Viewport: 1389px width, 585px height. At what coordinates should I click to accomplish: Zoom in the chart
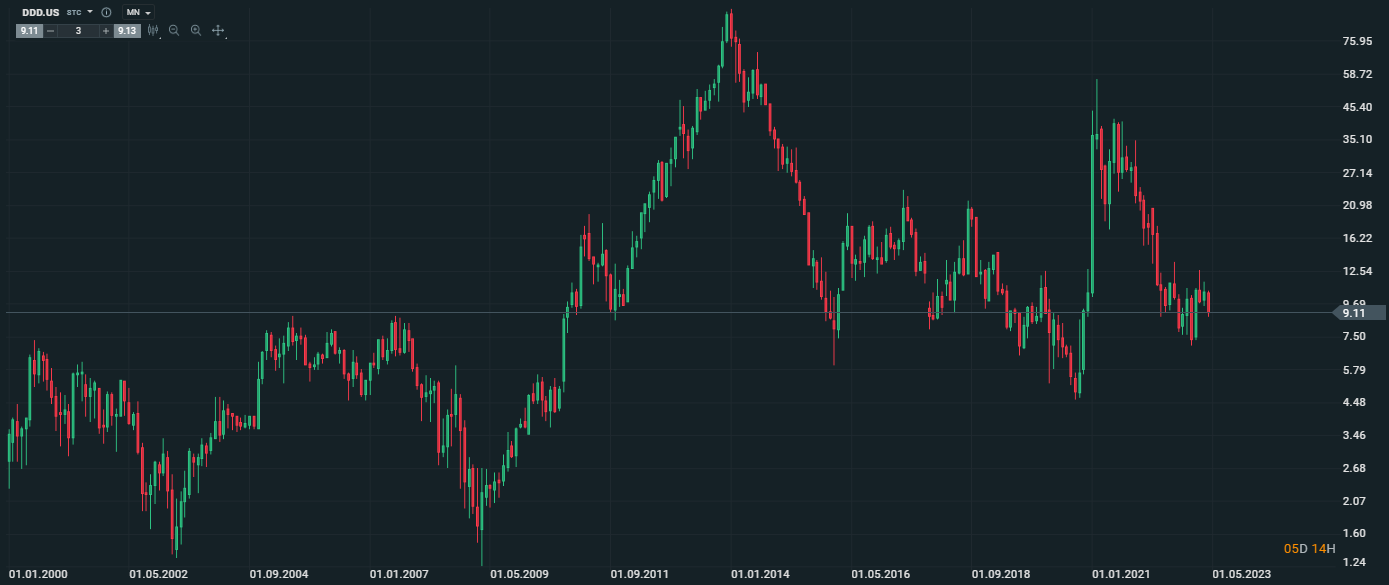pos(196,31)
